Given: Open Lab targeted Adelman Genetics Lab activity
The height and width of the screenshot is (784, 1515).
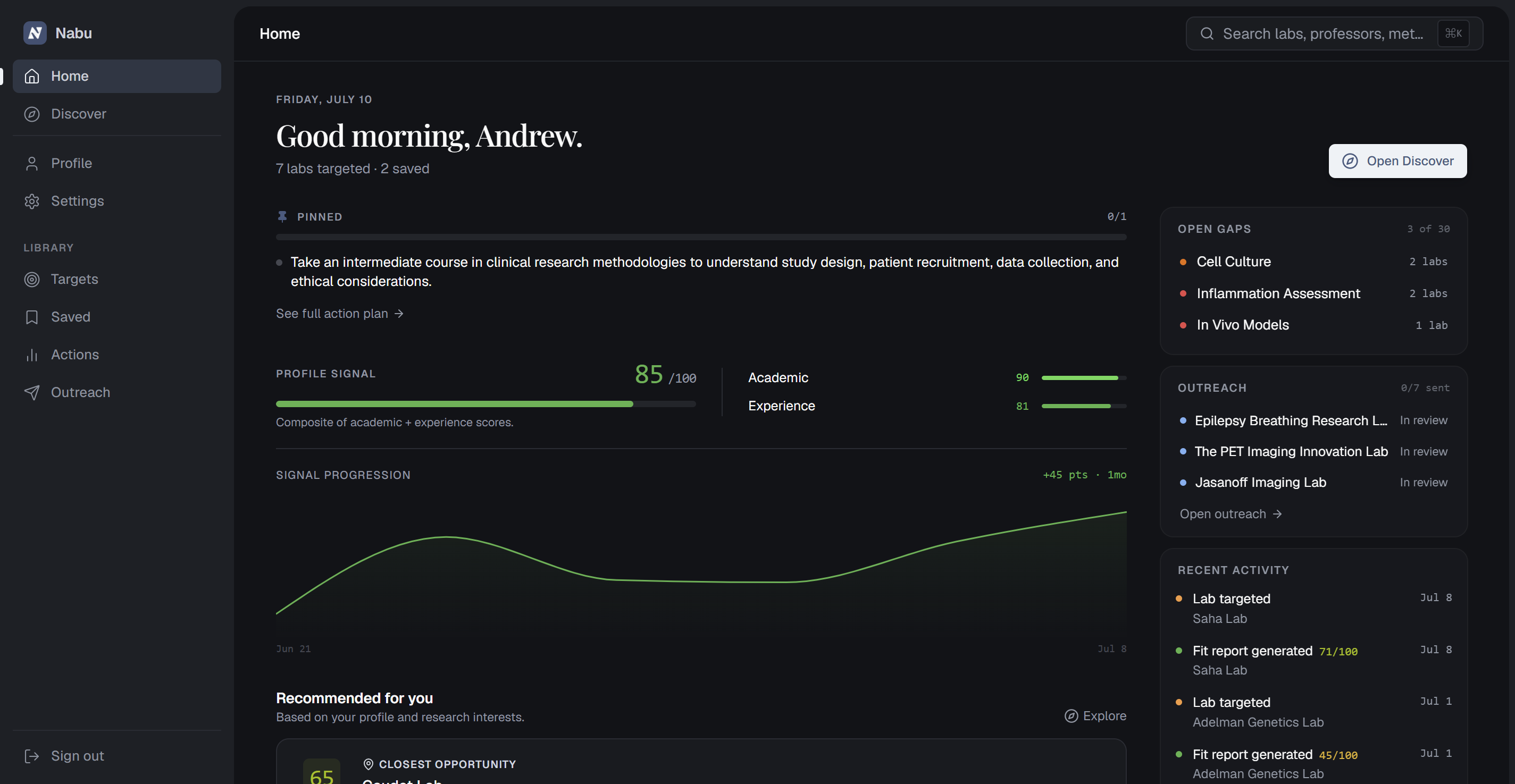Looking at the screenshot, I should click(1313, 712).
